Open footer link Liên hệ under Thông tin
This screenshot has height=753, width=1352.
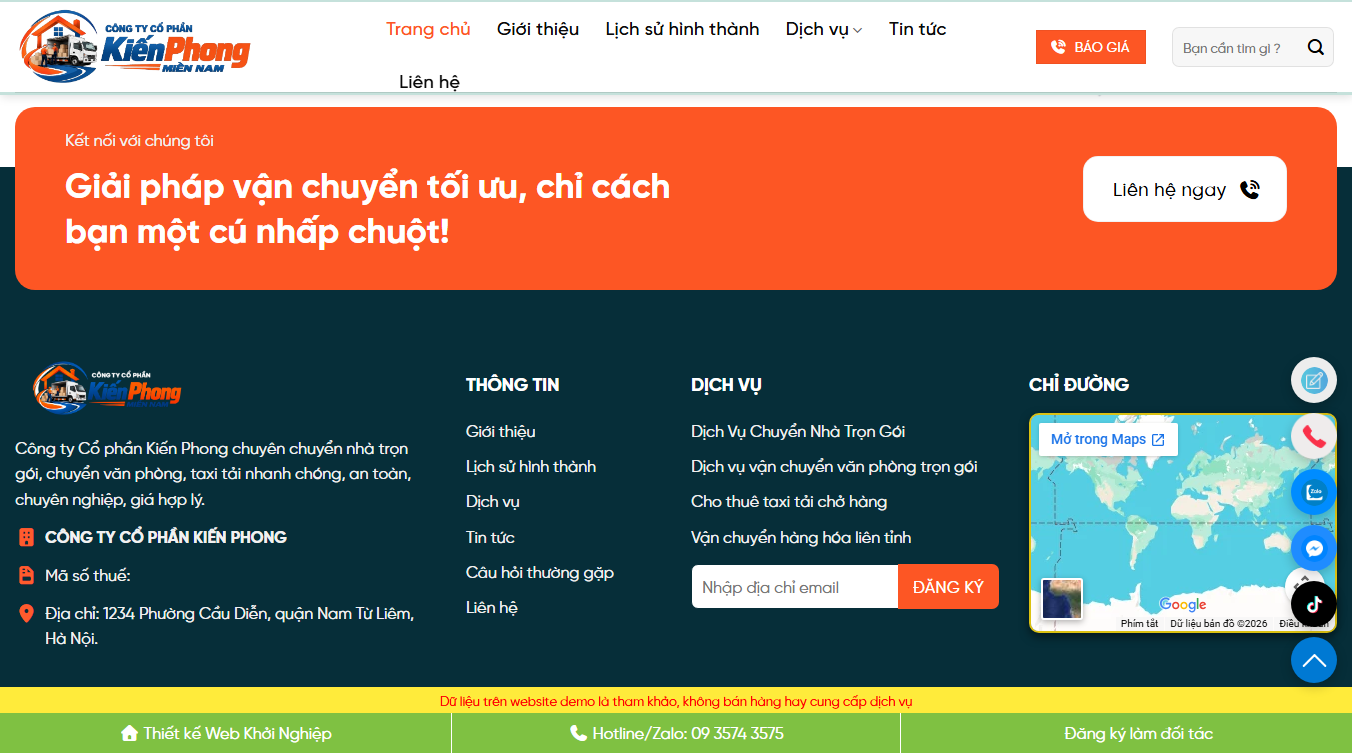tap(492, 608)
